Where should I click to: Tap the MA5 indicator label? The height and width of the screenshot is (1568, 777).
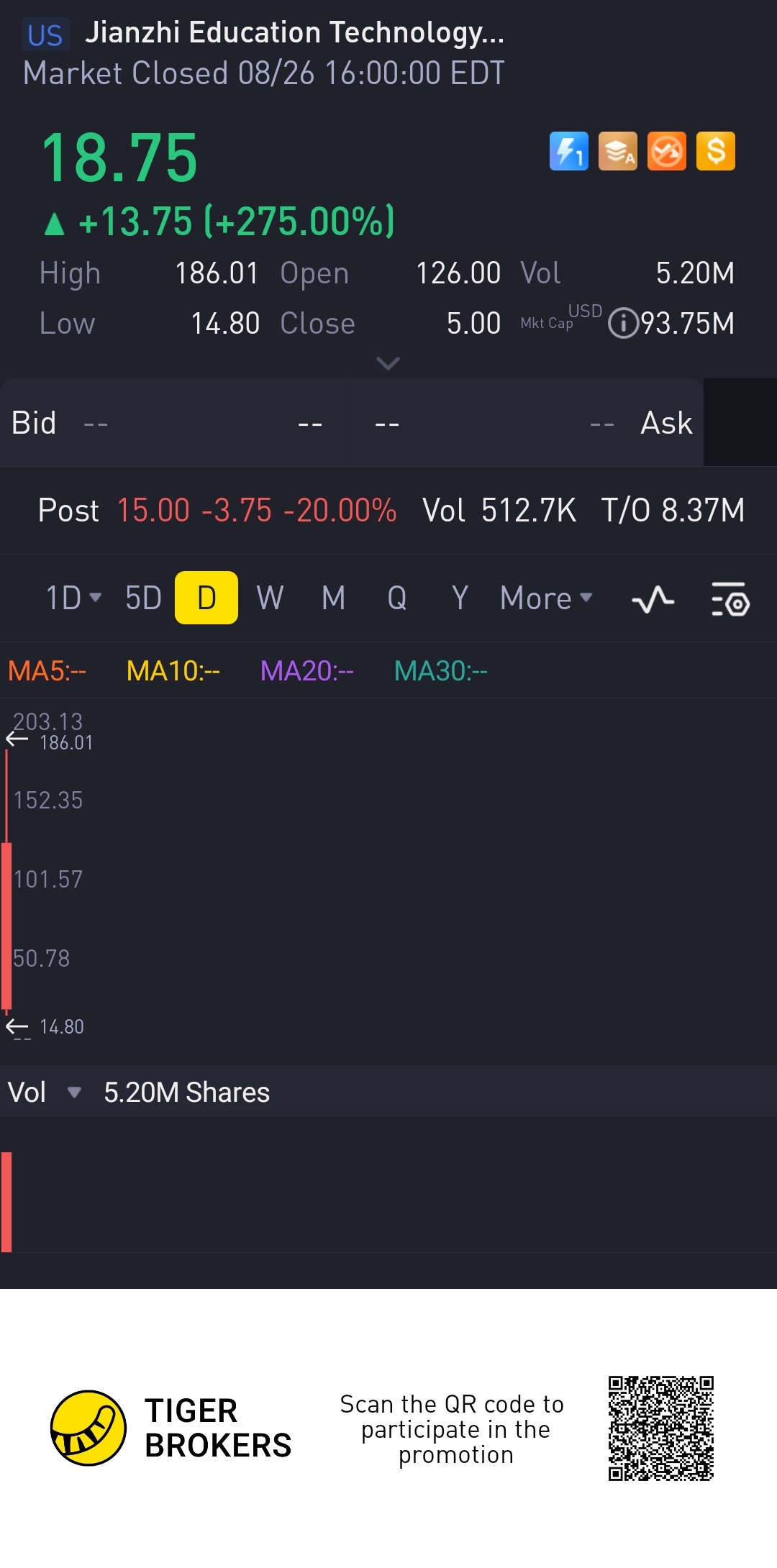coord(47,671)
